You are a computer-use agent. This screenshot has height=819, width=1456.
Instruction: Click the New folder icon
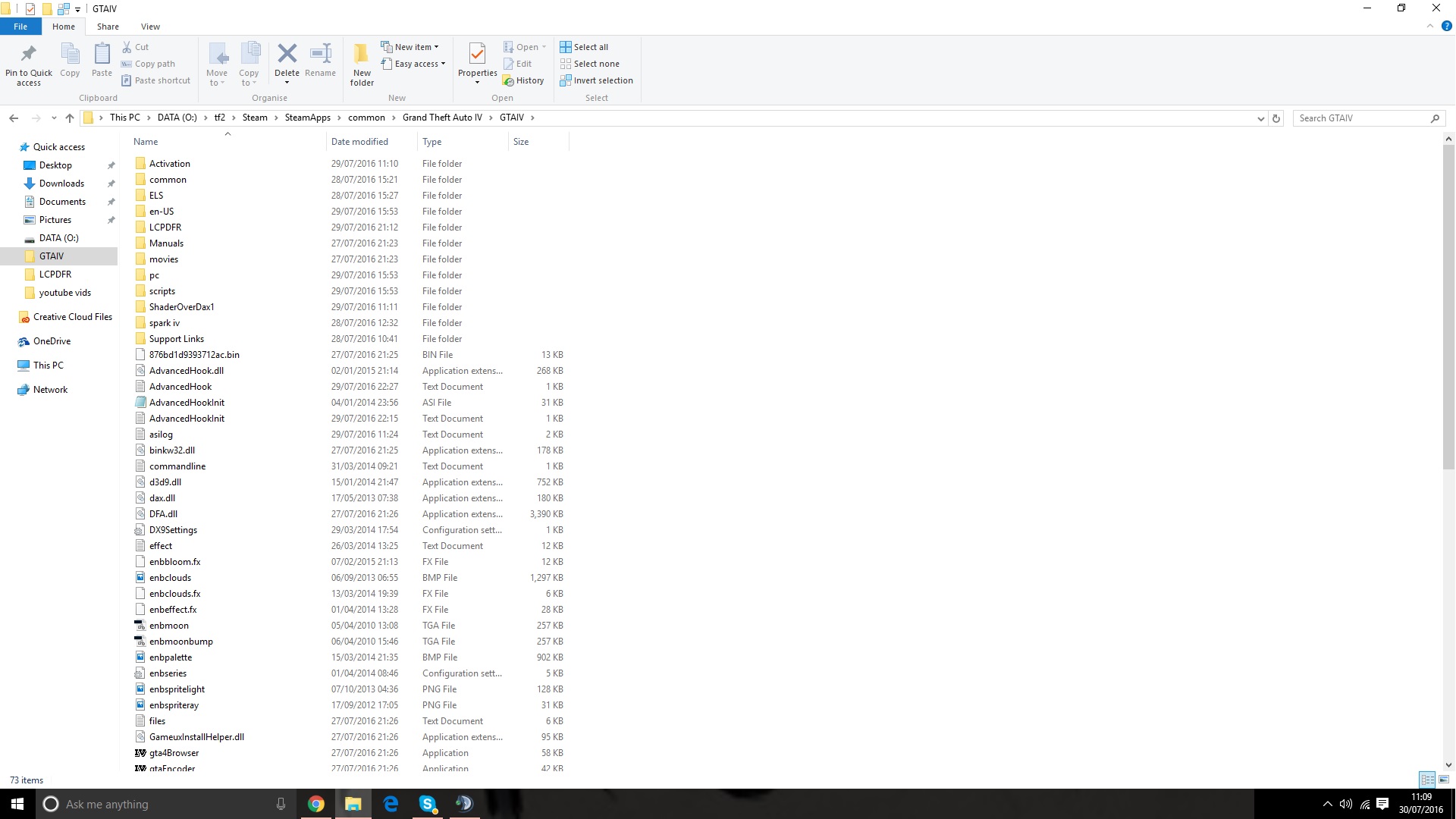coord(362,54)
